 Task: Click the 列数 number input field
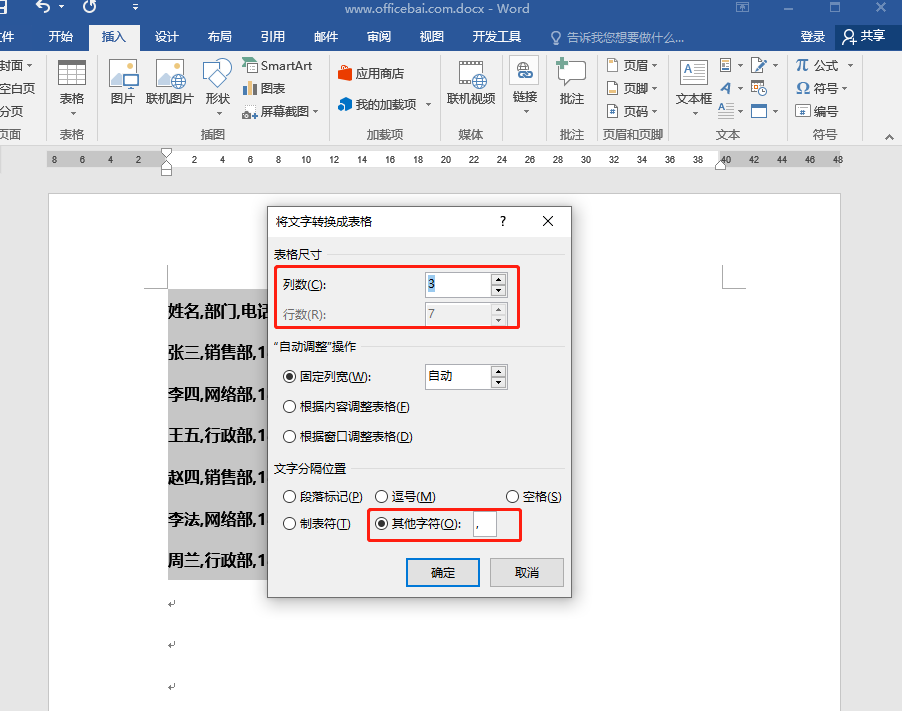point(458,285)
